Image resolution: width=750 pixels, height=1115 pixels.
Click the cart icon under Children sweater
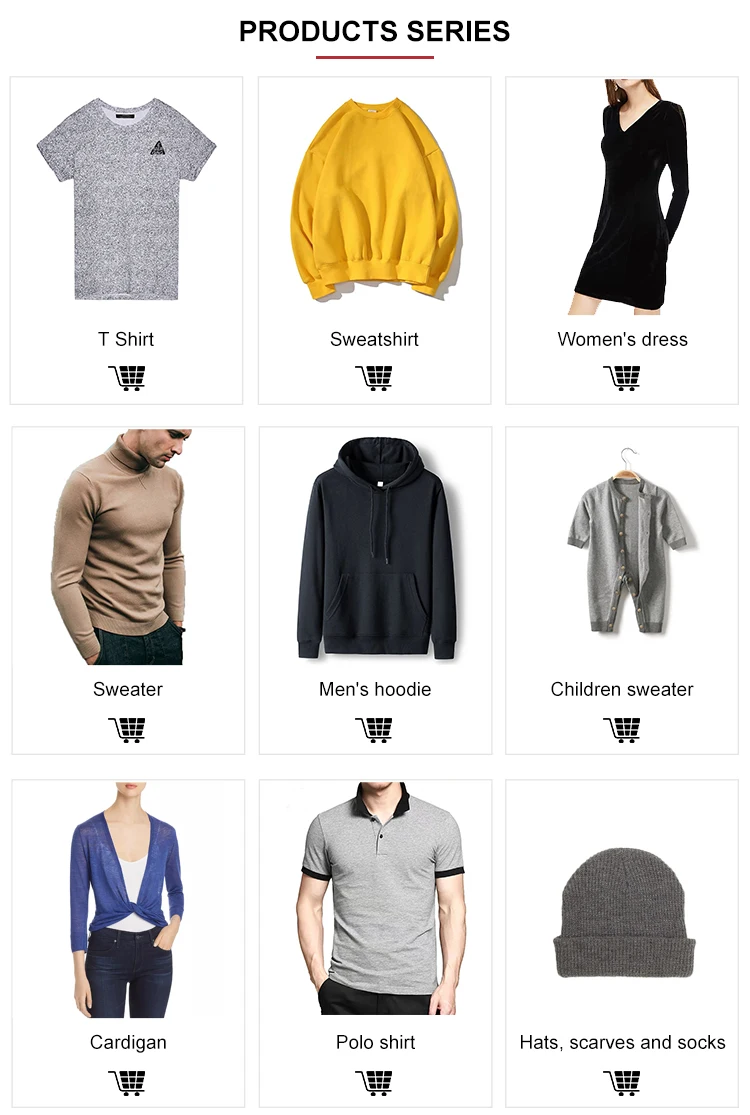click(622, 730)
